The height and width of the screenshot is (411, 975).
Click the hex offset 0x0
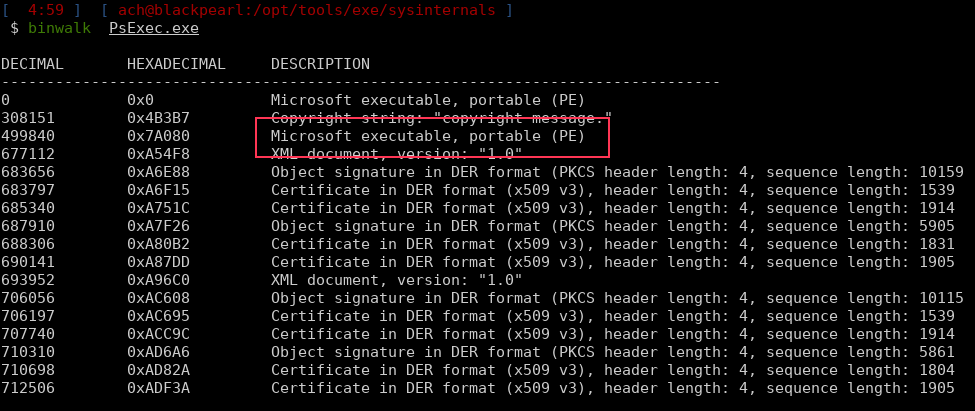[139, 100]
